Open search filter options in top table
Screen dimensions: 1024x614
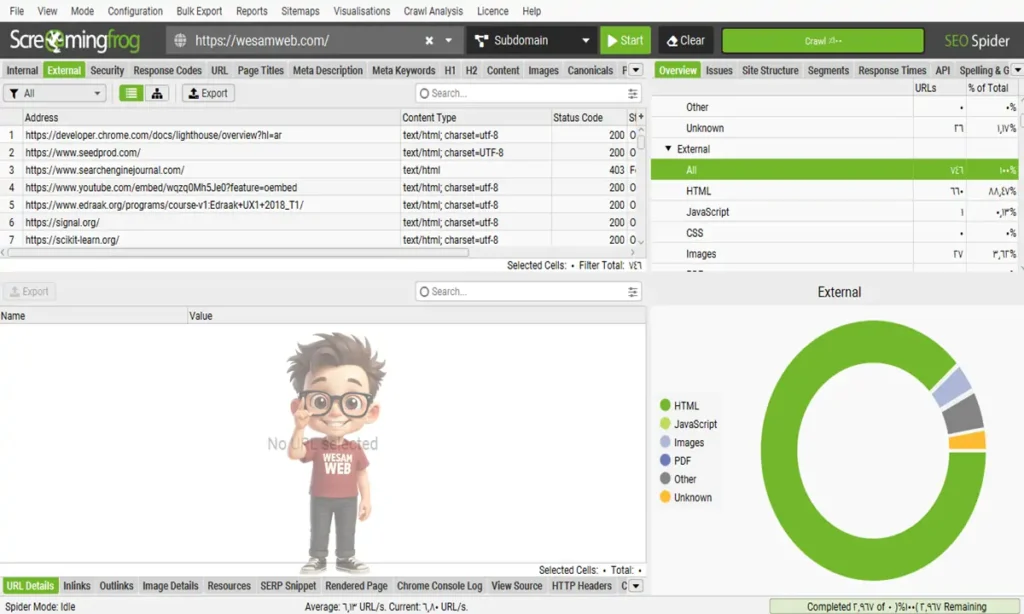pos(633,93)
